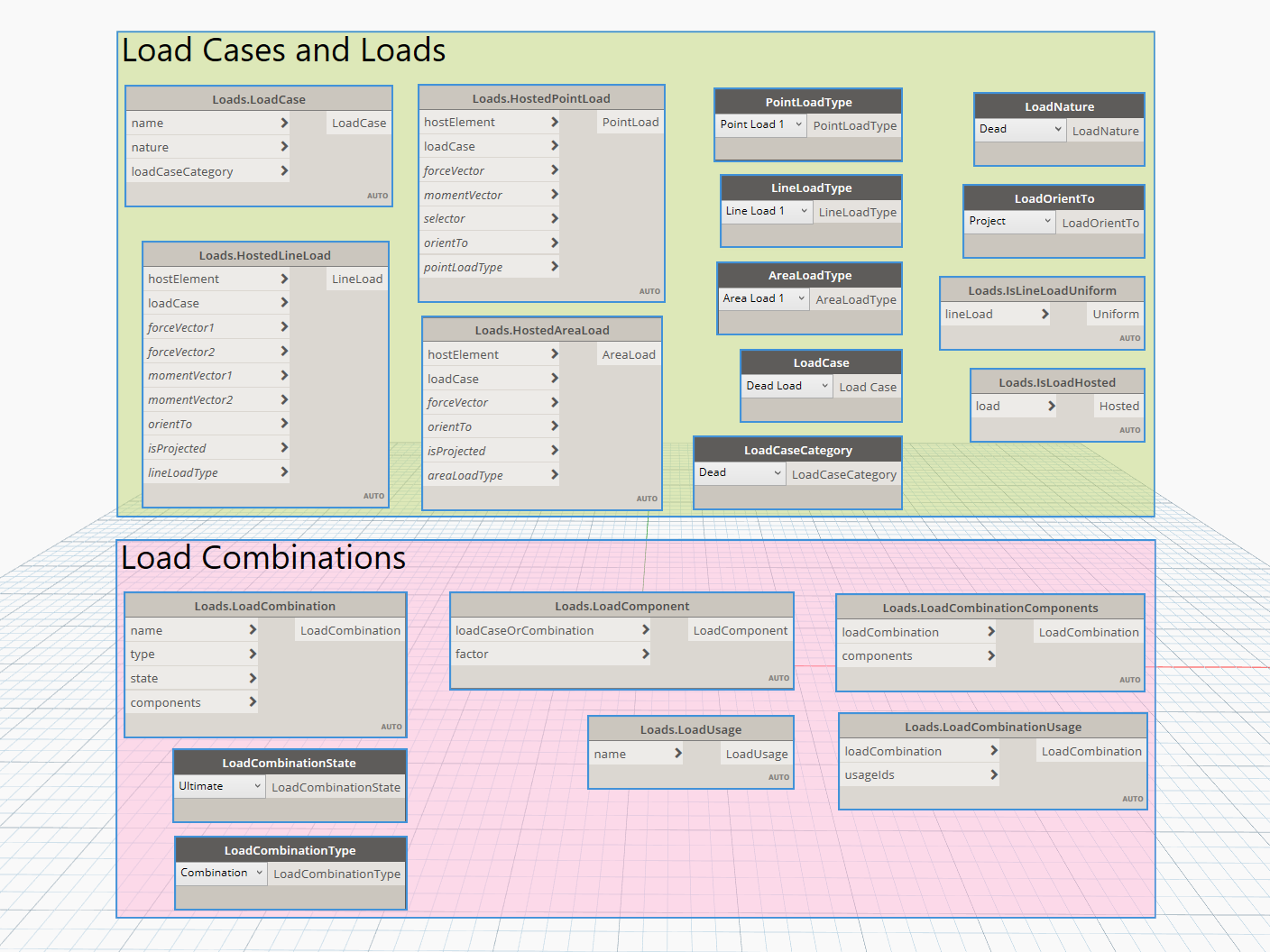The width and height of the screenshot is (1270, 952).
Task: Open the Ultimate LoadCombinationState dropdown
Action: tap(219, 786)
